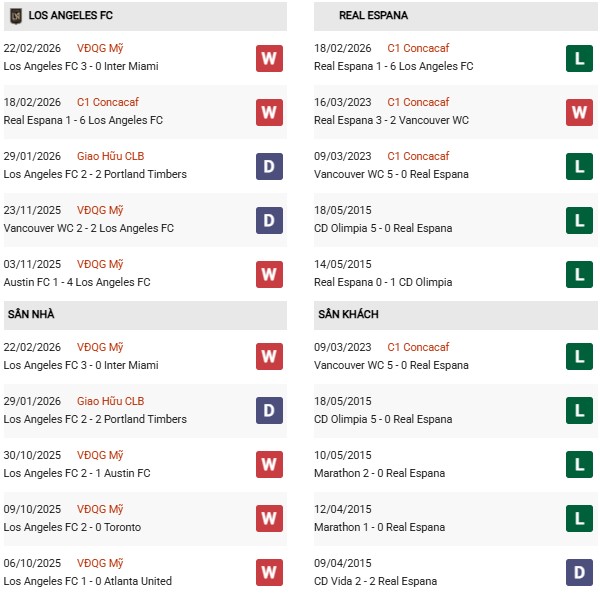Click the Los Angeles FC club logo
600x594 pixels.
click(15, 16)
